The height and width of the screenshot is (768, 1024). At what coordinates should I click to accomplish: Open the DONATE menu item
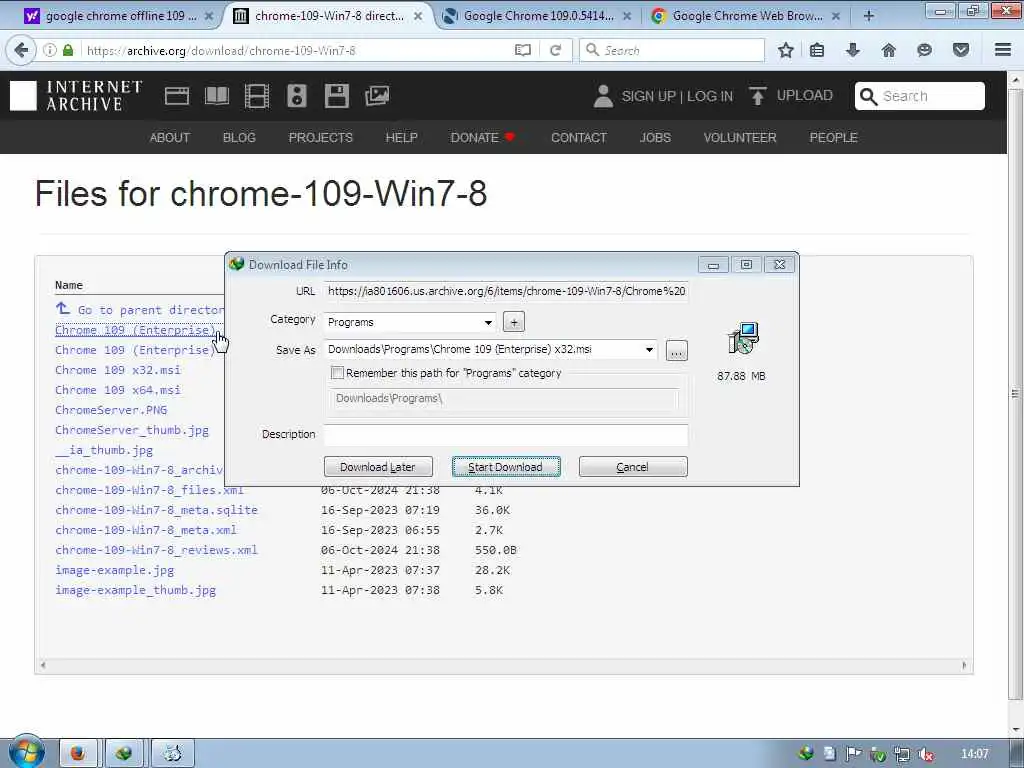tap(483, 138)
